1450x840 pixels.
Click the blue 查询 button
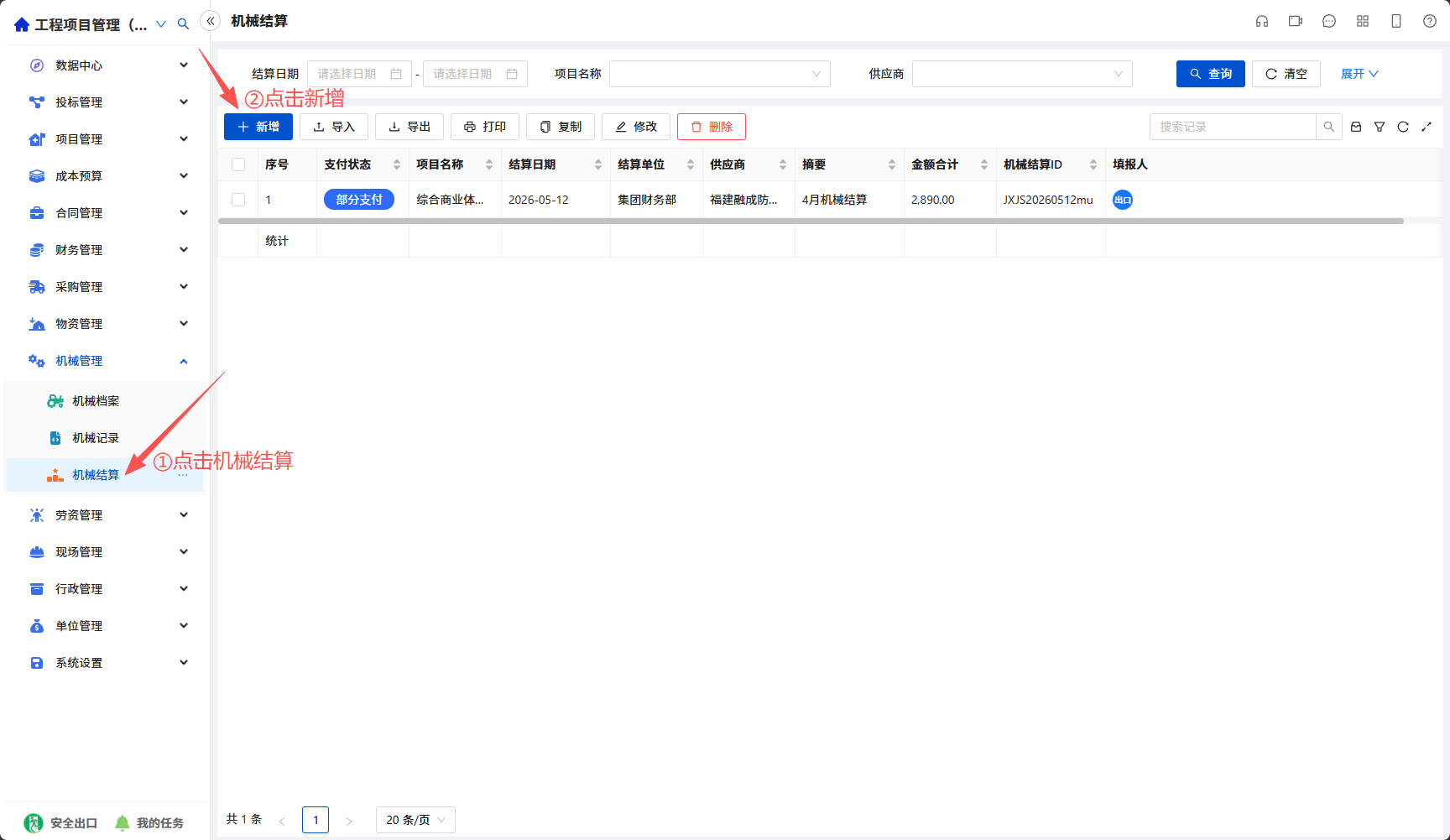pos(1211,74)
